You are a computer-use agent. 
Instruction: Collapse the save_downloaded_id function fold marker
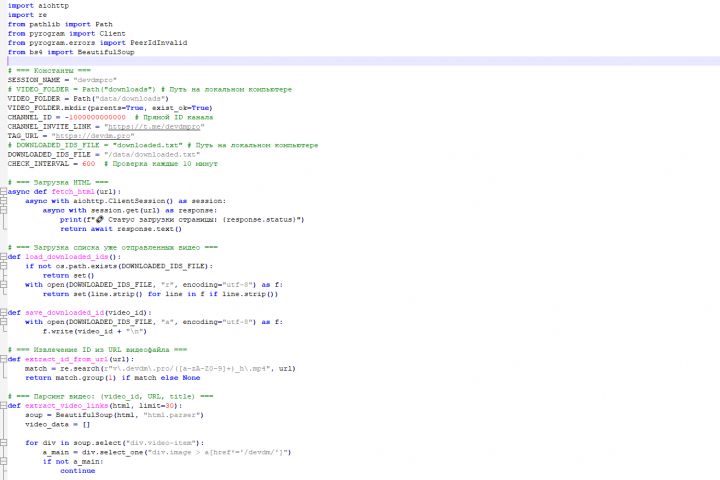click(x=4, y=312)
